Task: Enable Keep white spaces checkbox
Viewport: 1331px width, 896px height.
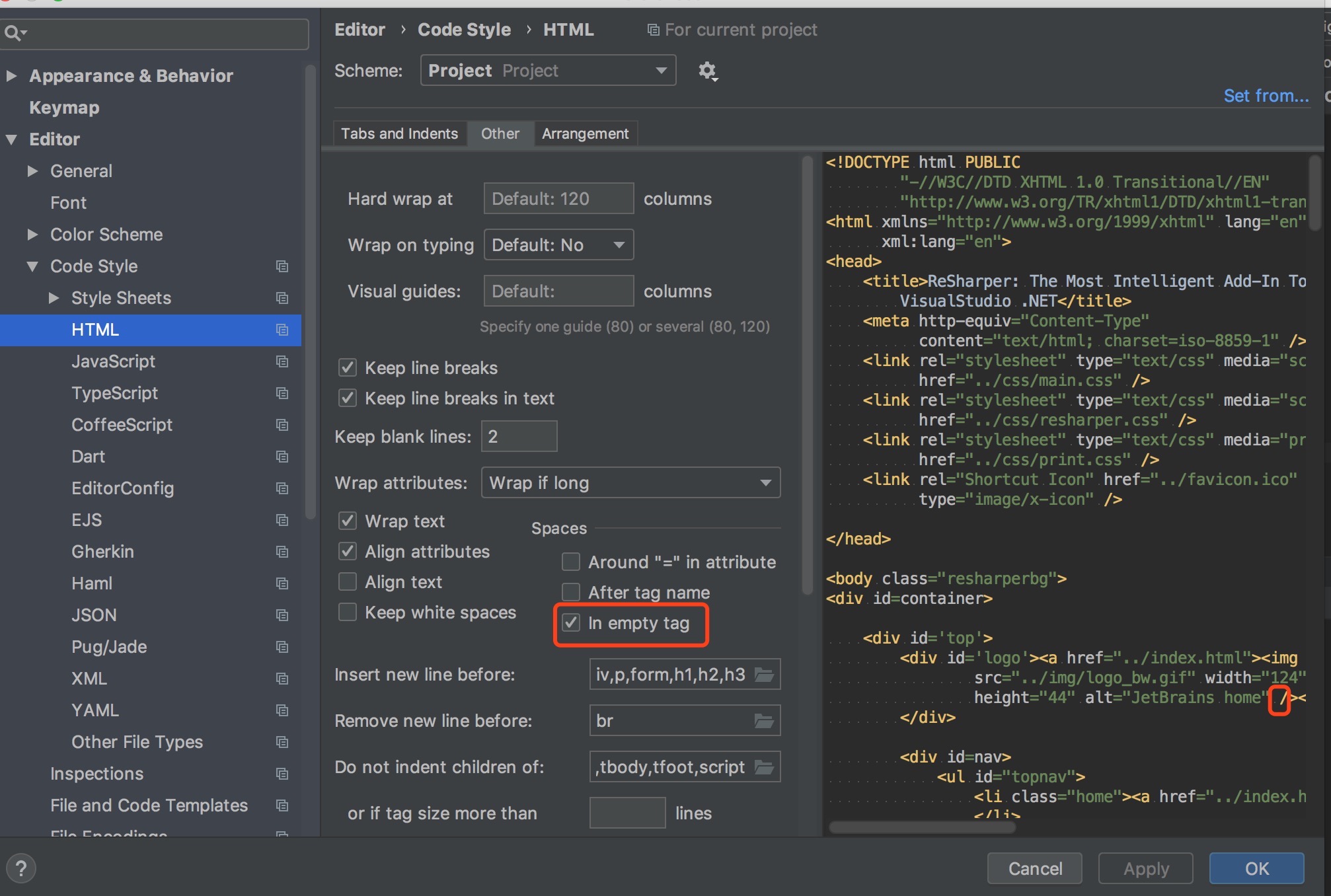Action: click(x=348, y=613)
